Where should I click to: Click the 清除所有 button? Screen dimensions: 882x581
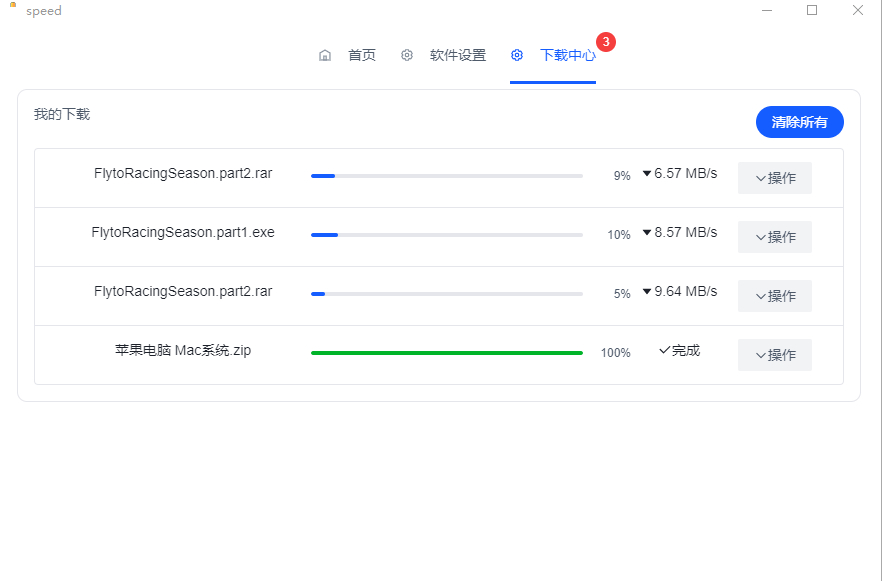[x=799, y=121]
